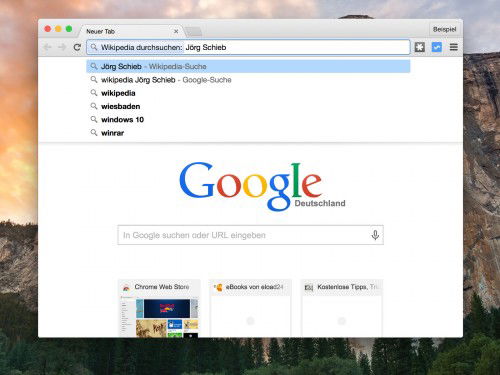Open the Kostenlose Tipps tile
The image size is (500, 375).
point(342,308)
